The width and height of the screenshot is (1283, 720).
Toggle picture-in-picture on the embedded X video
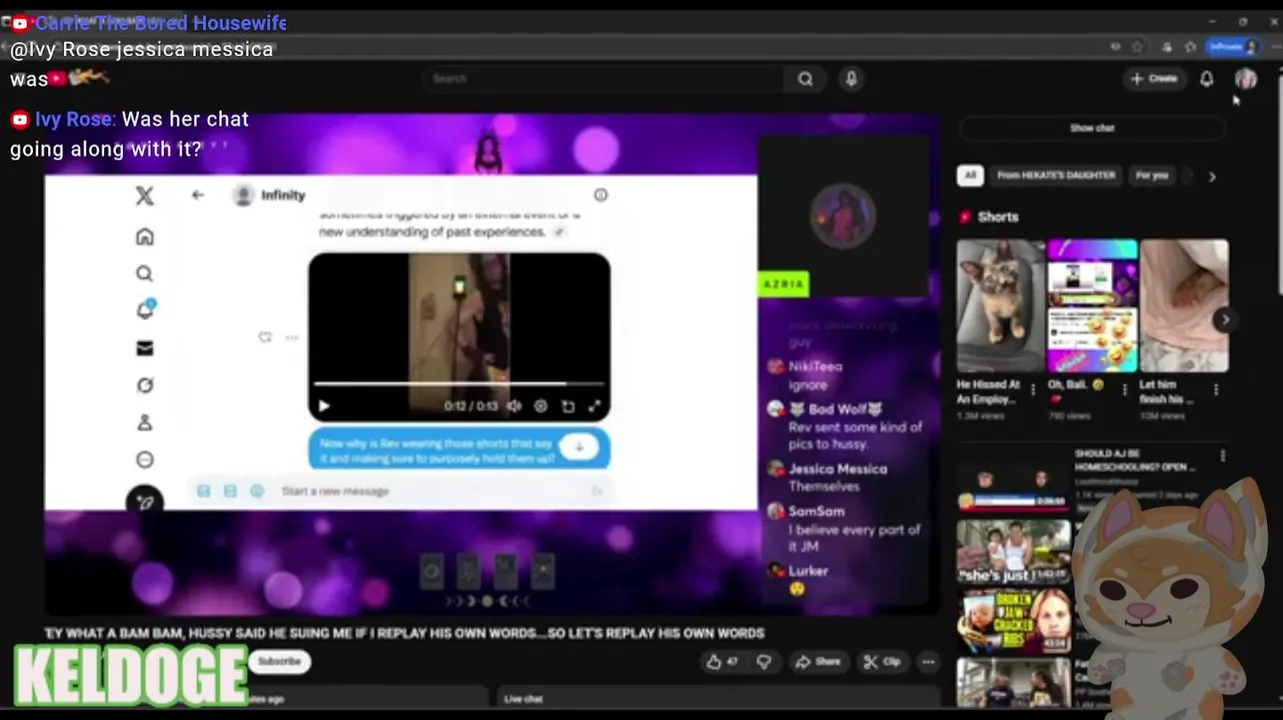pos(568,406)
